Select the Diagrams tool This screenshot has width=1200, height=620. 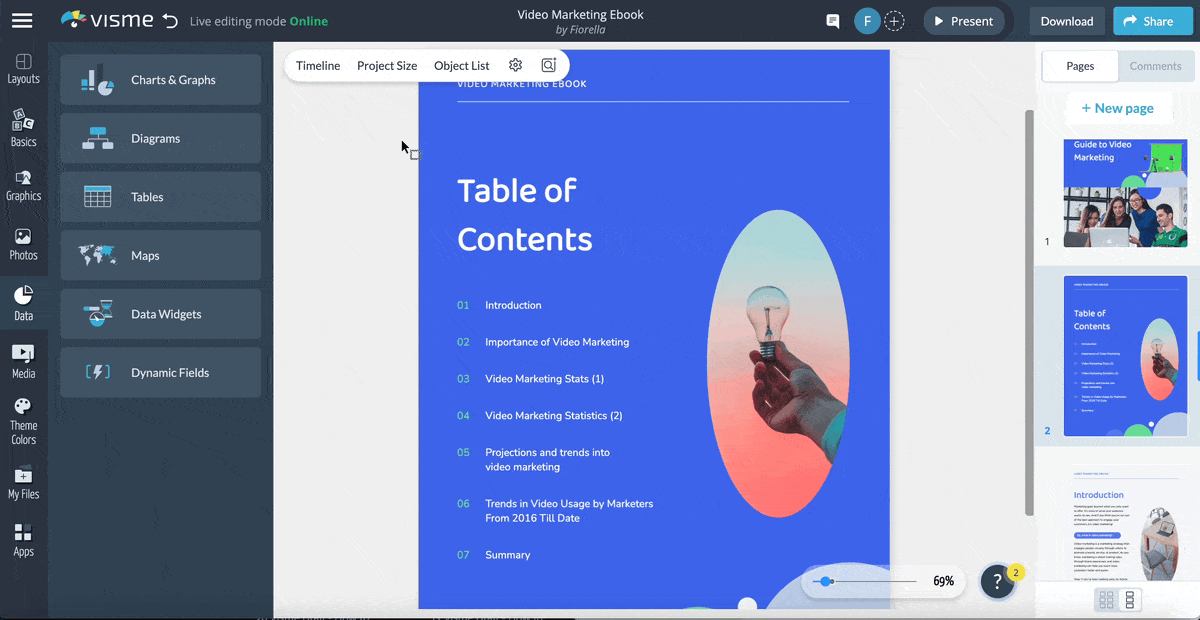point(160,138)
